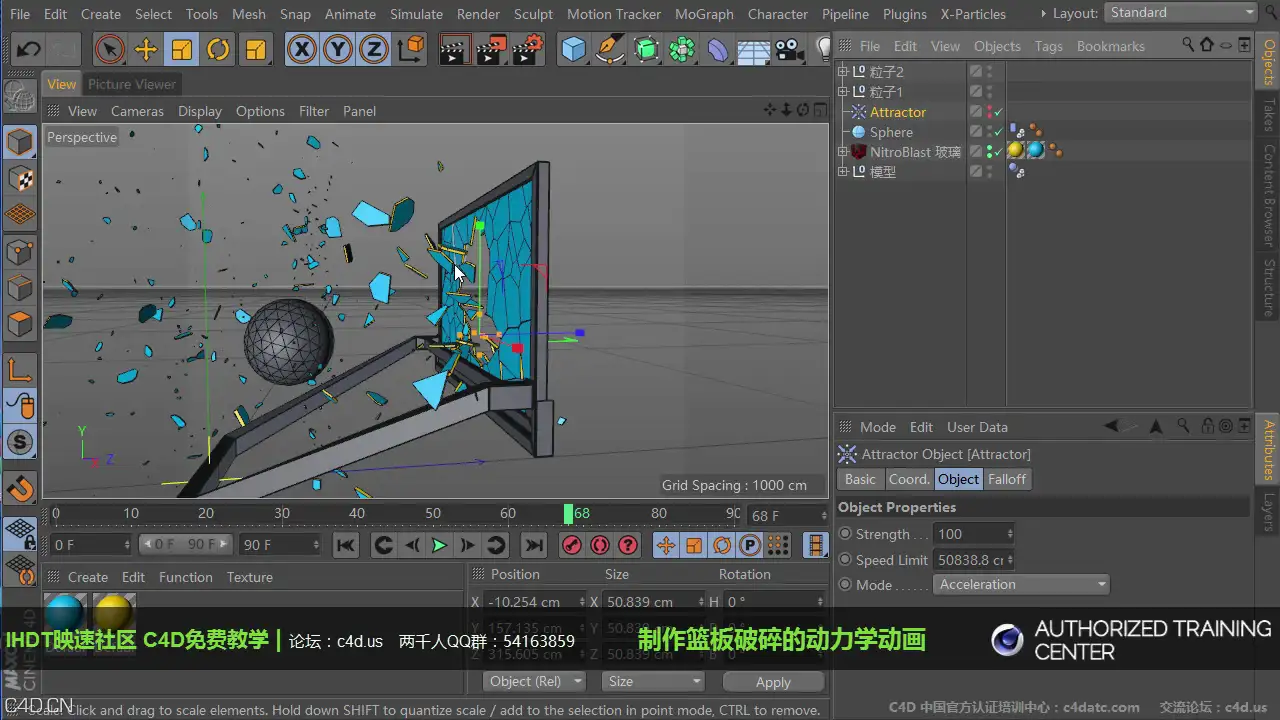The height and width of the screenshot is (720, 1280).
Task: Toggle Attractor visibility dots
Action: pyautogui.click(x=989, y=112)
